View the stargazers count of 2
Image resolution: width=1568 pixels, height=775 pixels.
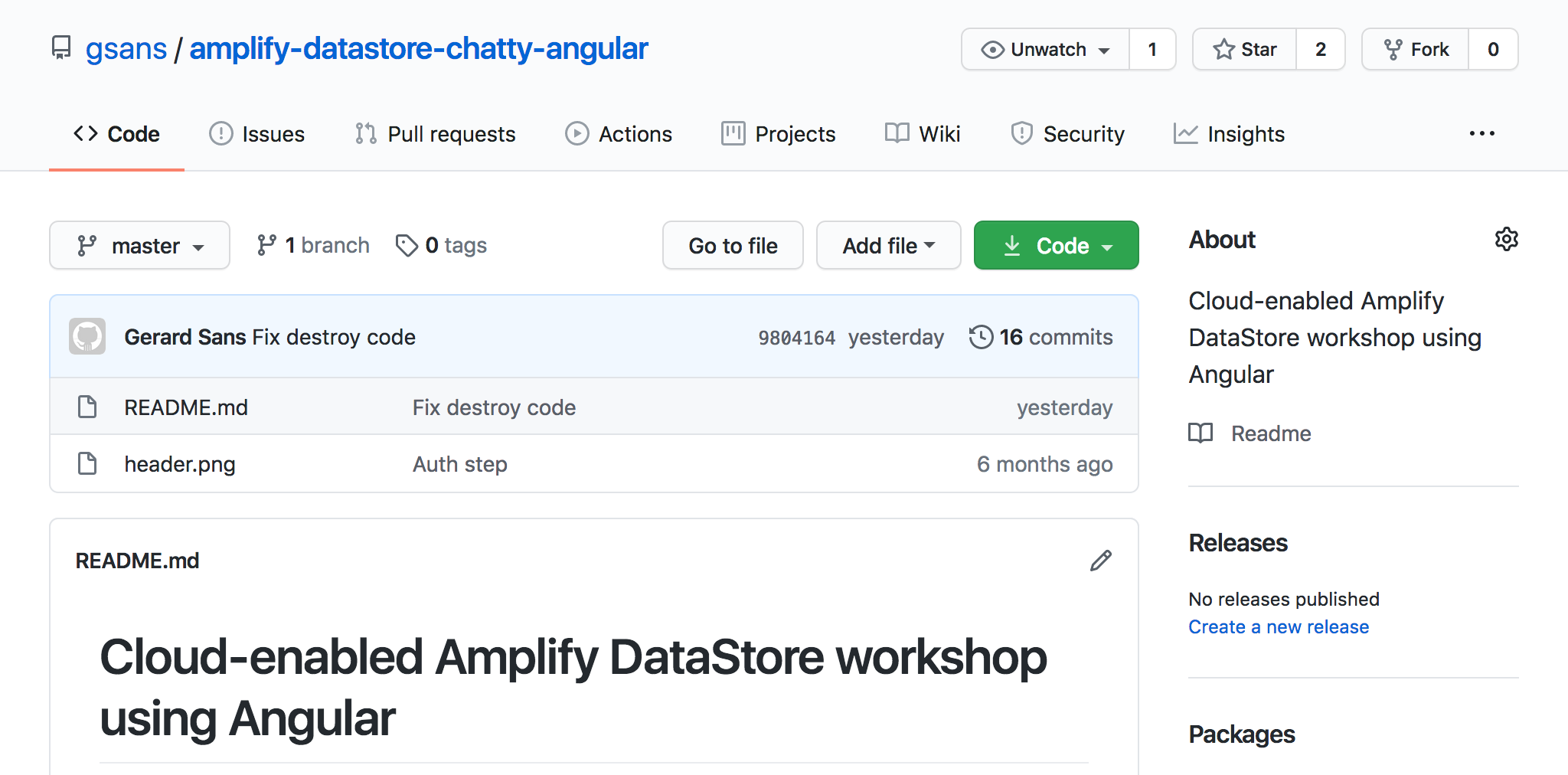(x=1321, y=49)
